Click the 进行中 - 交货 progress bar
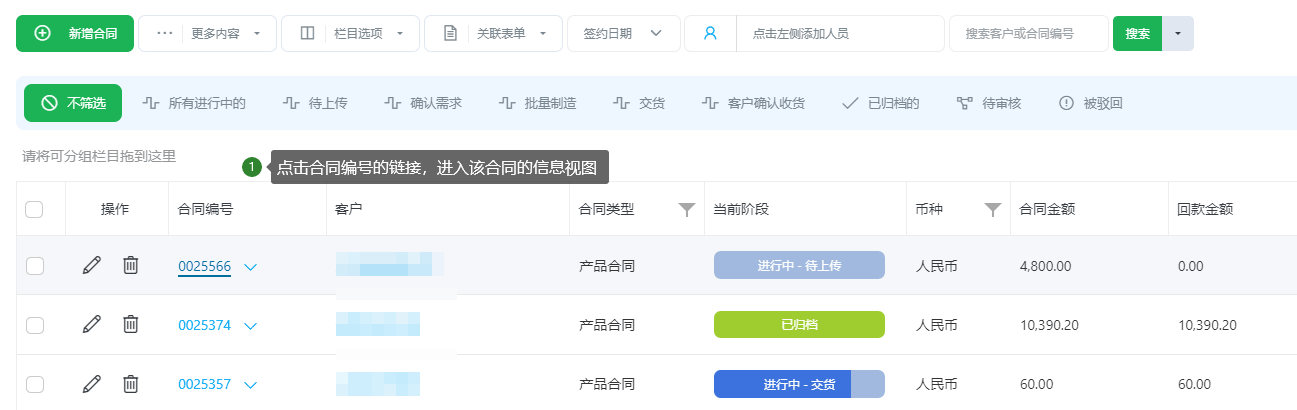 [x=798, y=384]
